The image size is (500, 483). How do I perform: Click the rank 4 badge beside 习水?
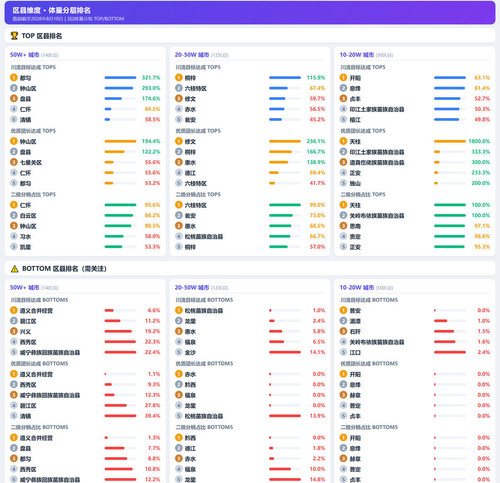[14, 236]
